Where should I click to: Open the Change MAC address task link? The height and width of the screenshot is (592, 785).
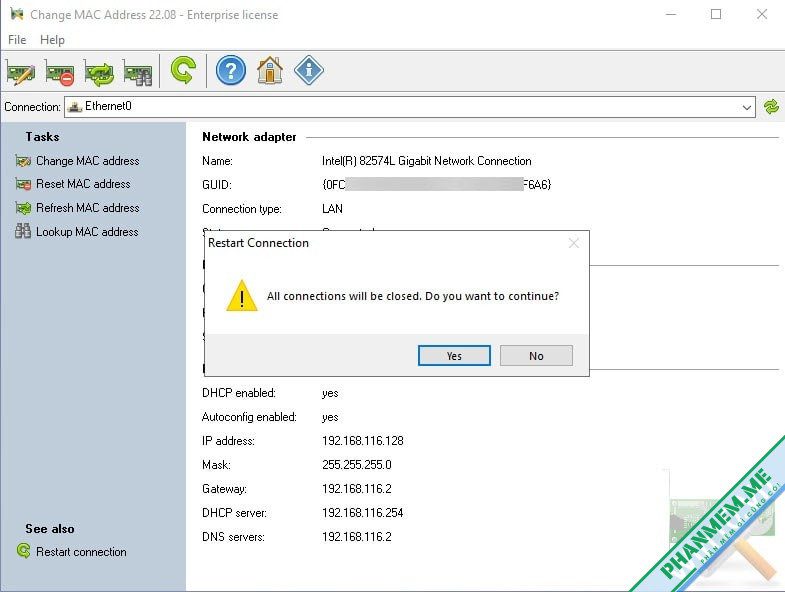[x=88, y=161]
